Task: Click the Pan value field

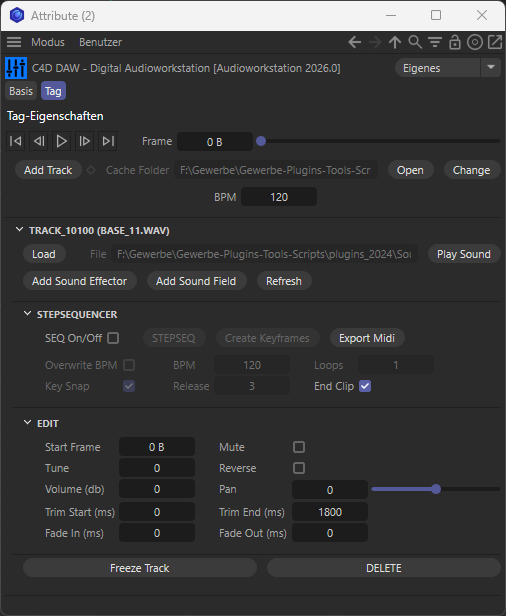Action: click(330, 490)
